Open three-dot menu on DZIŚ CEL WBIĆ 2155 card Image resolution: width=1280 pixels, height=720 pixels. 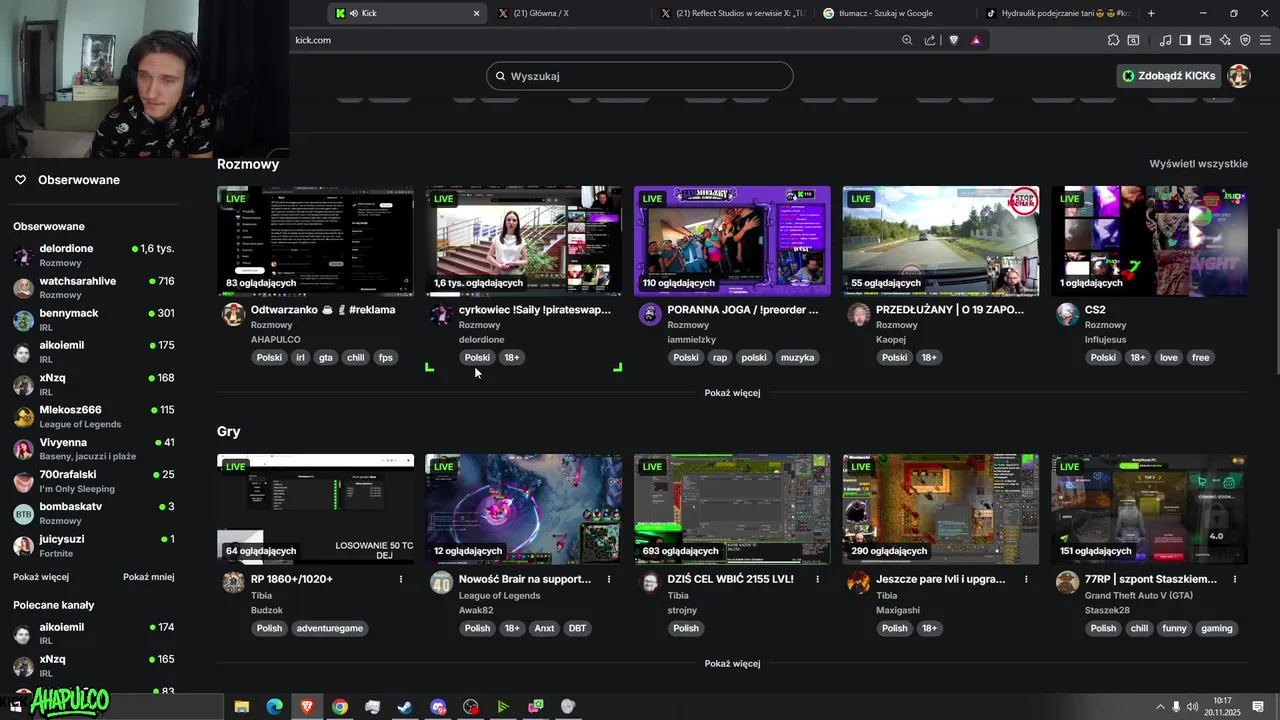pyautogui.click(x=817, y=579)
